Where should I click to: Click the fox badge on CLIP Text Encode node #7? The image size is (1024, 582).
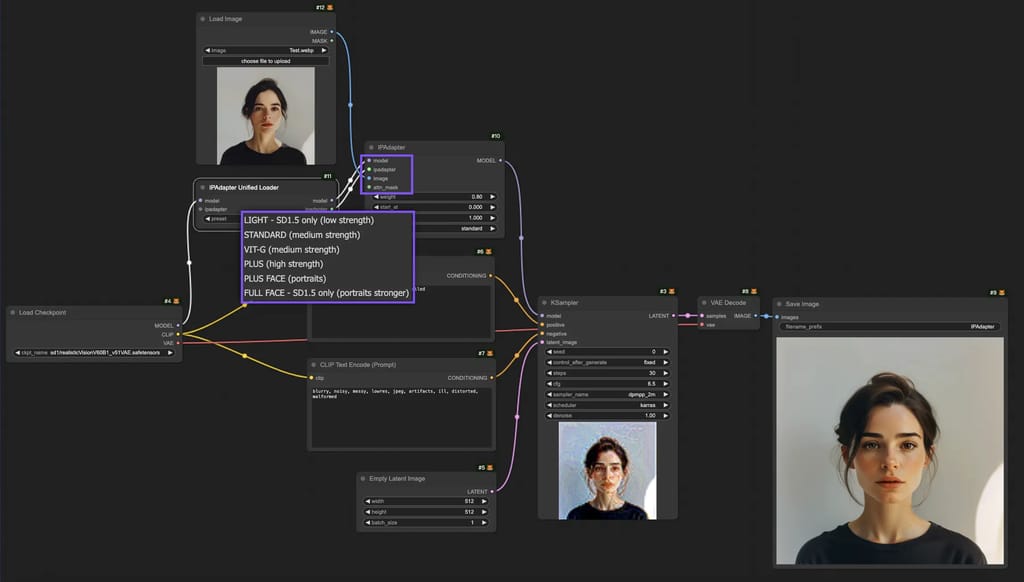point(490,353)
